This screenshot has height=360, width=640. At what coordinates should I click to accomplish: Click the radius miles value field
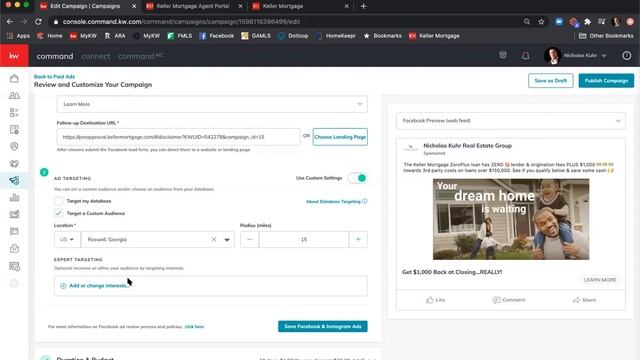pyautogui.click(x=304, y=240)
